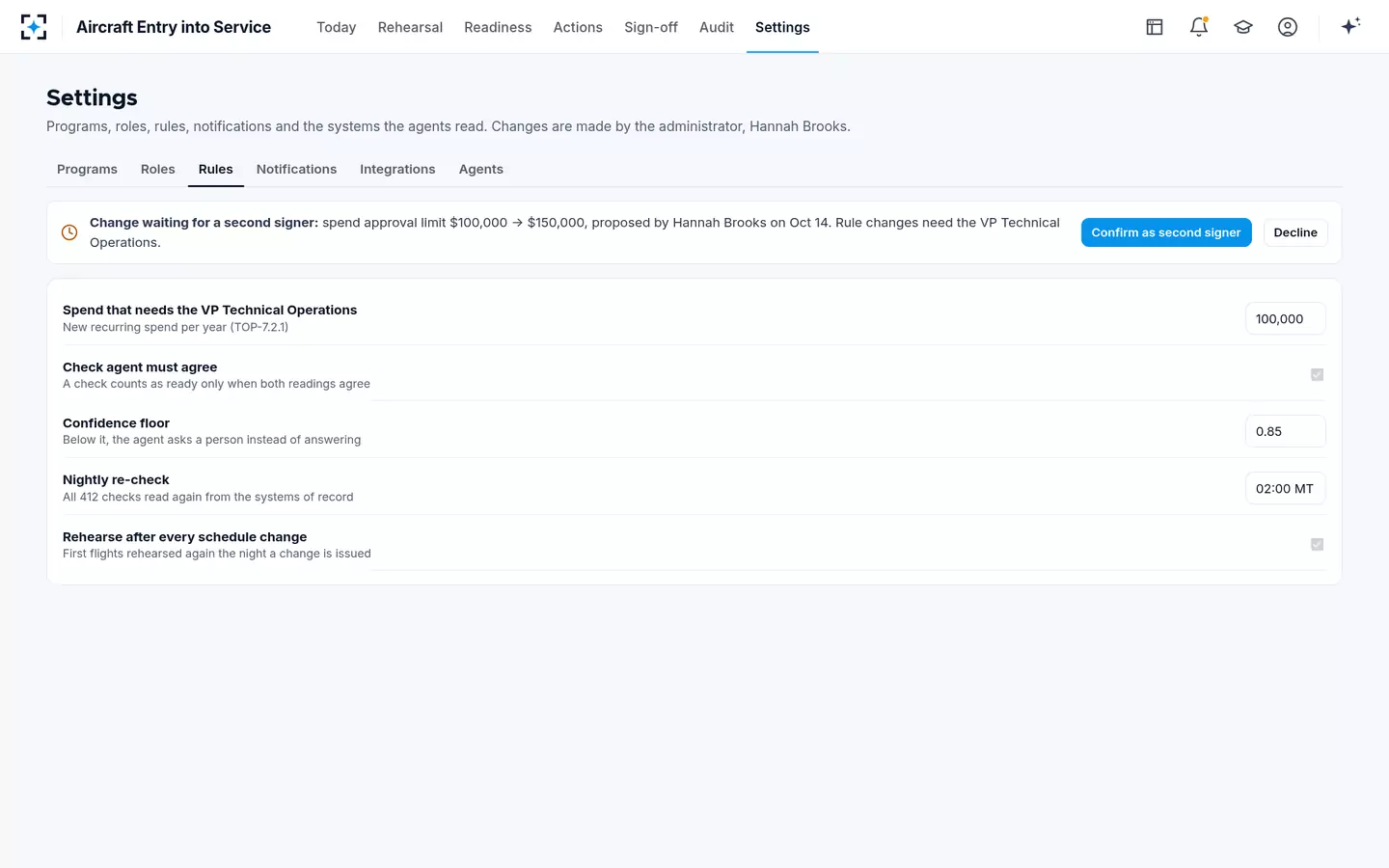Switch to the Integrations tab
This screenshot has width=1389, height=868.
click(x=397, y=169)
